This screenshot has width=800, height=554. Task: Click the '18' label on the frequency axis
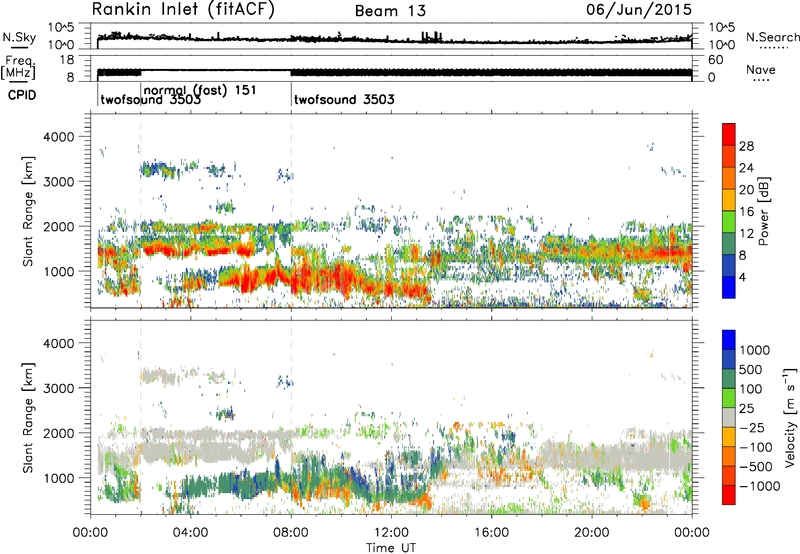[67, 60]
